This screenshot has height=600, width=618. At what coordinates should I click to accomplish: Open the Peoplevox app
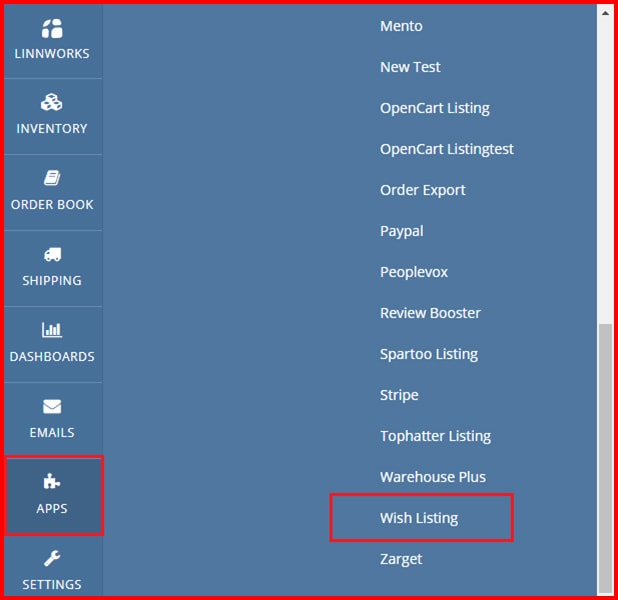414,272
